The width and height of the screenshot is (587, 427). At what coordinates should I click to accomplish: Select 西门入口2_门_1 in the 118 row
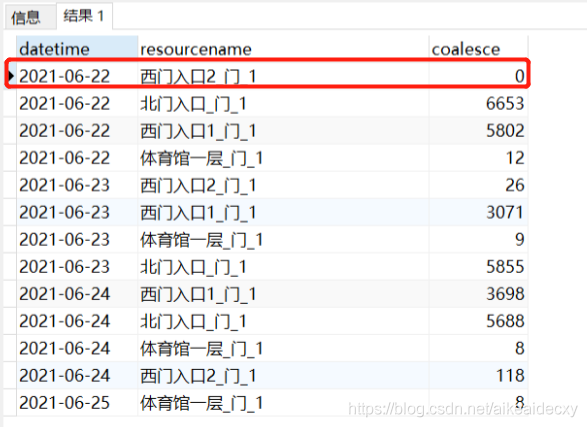198,376
